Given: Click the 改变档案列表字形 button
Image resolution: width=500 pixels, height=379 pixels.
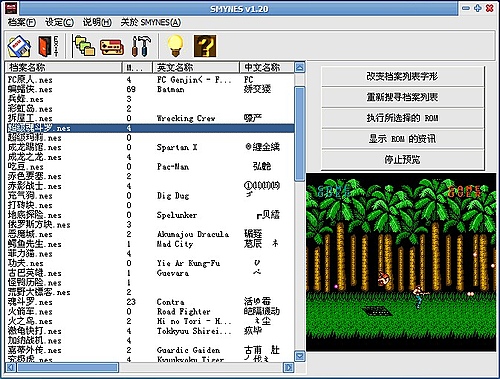Looking at the screenshot, I should (x=402, y=76).
